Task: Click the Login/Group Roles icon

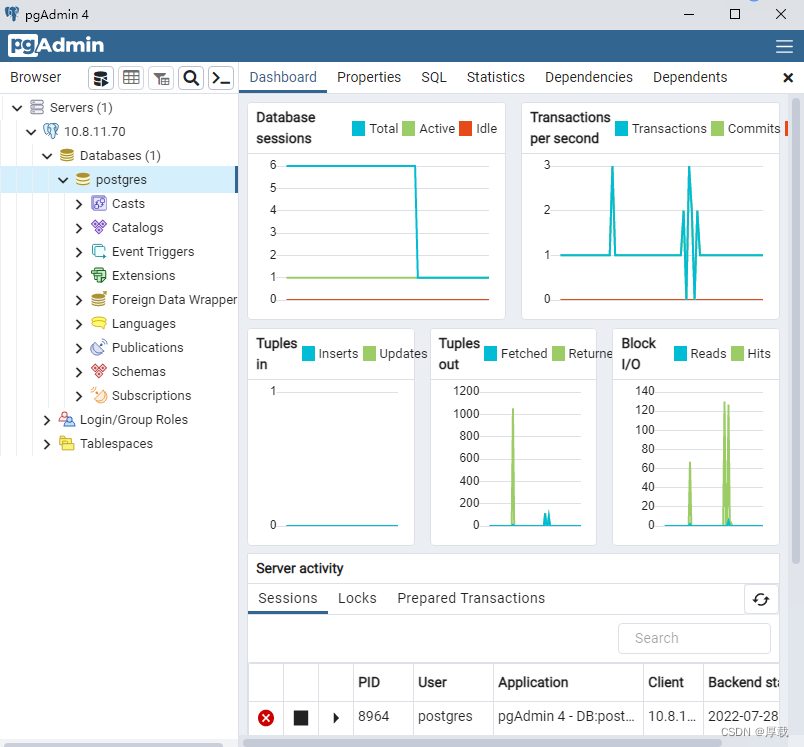Action: tap(67, 419)
